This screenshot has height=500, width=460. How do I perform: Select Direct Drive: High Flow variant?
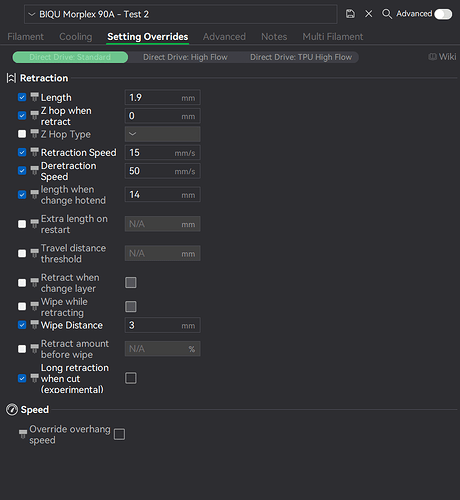pyautogui.click(x=185, y=57)
